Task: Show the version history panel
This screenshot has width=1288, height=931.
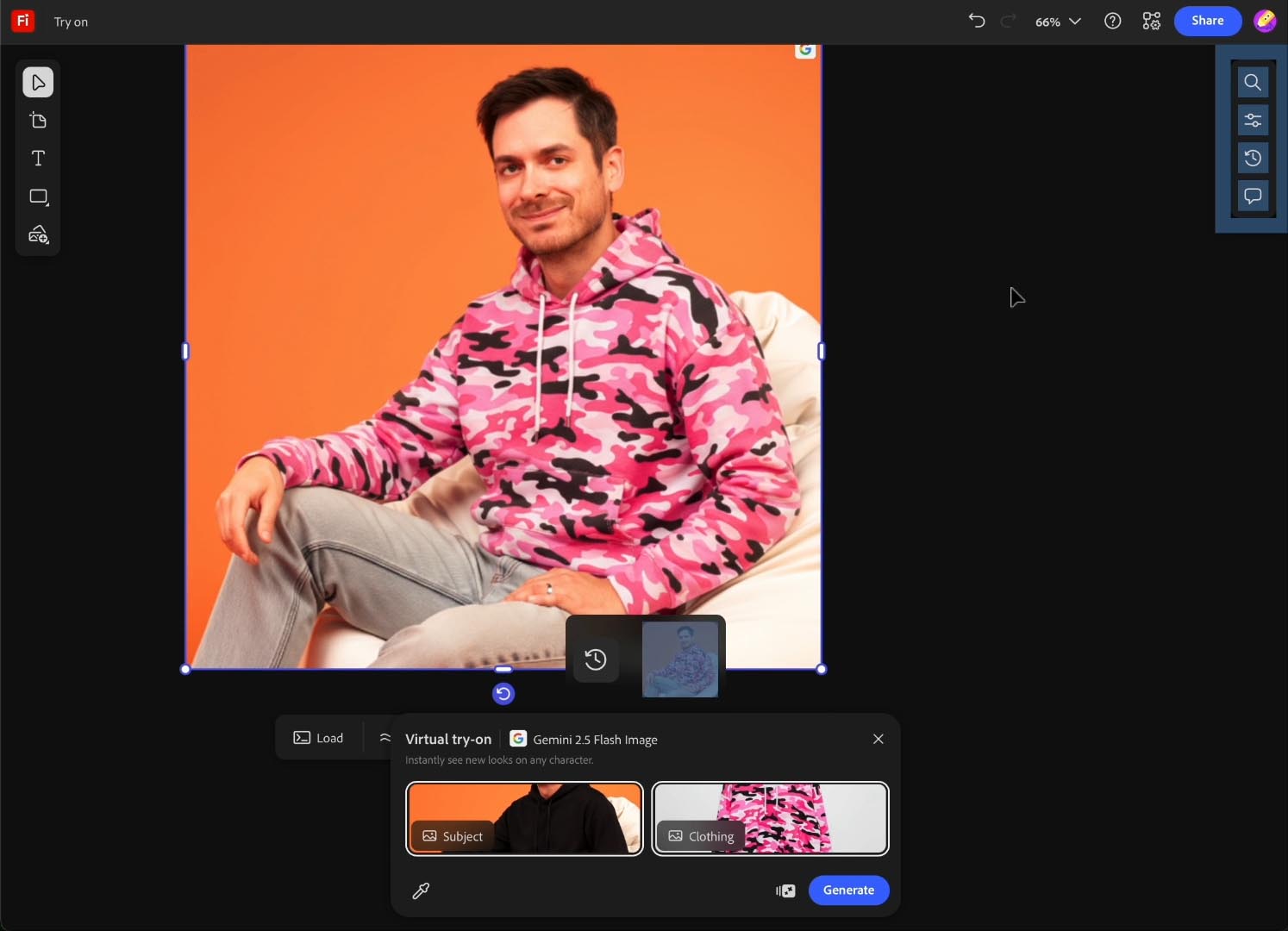Action: pos(1253,159)
